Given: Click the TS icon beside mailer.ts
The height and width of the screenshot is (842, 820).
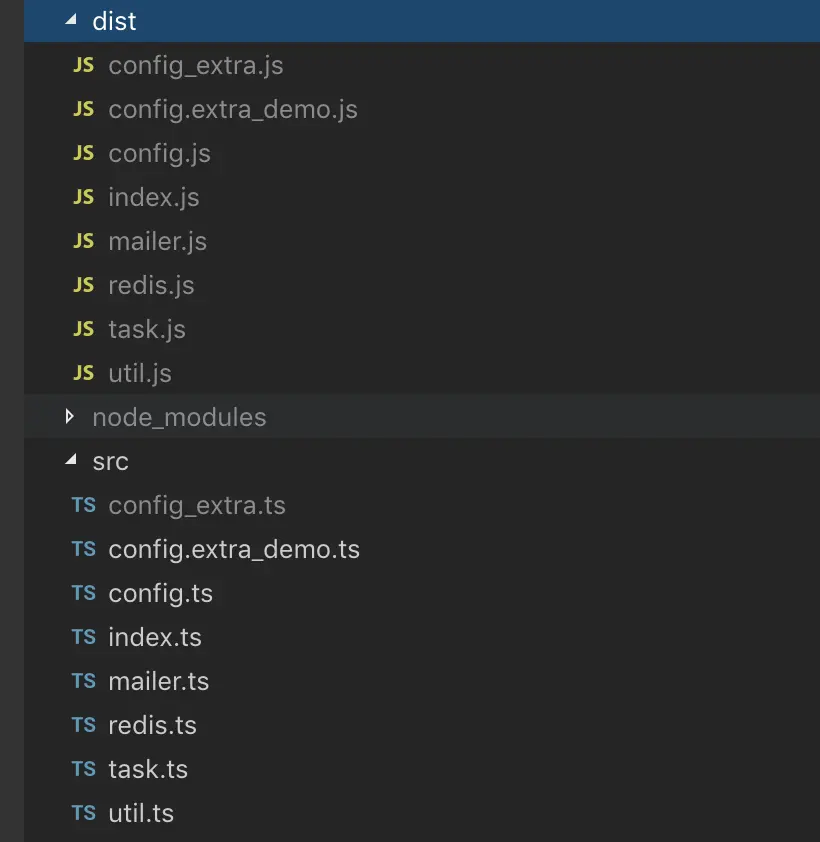Looking at the screenshot, I should pos(84,681).
